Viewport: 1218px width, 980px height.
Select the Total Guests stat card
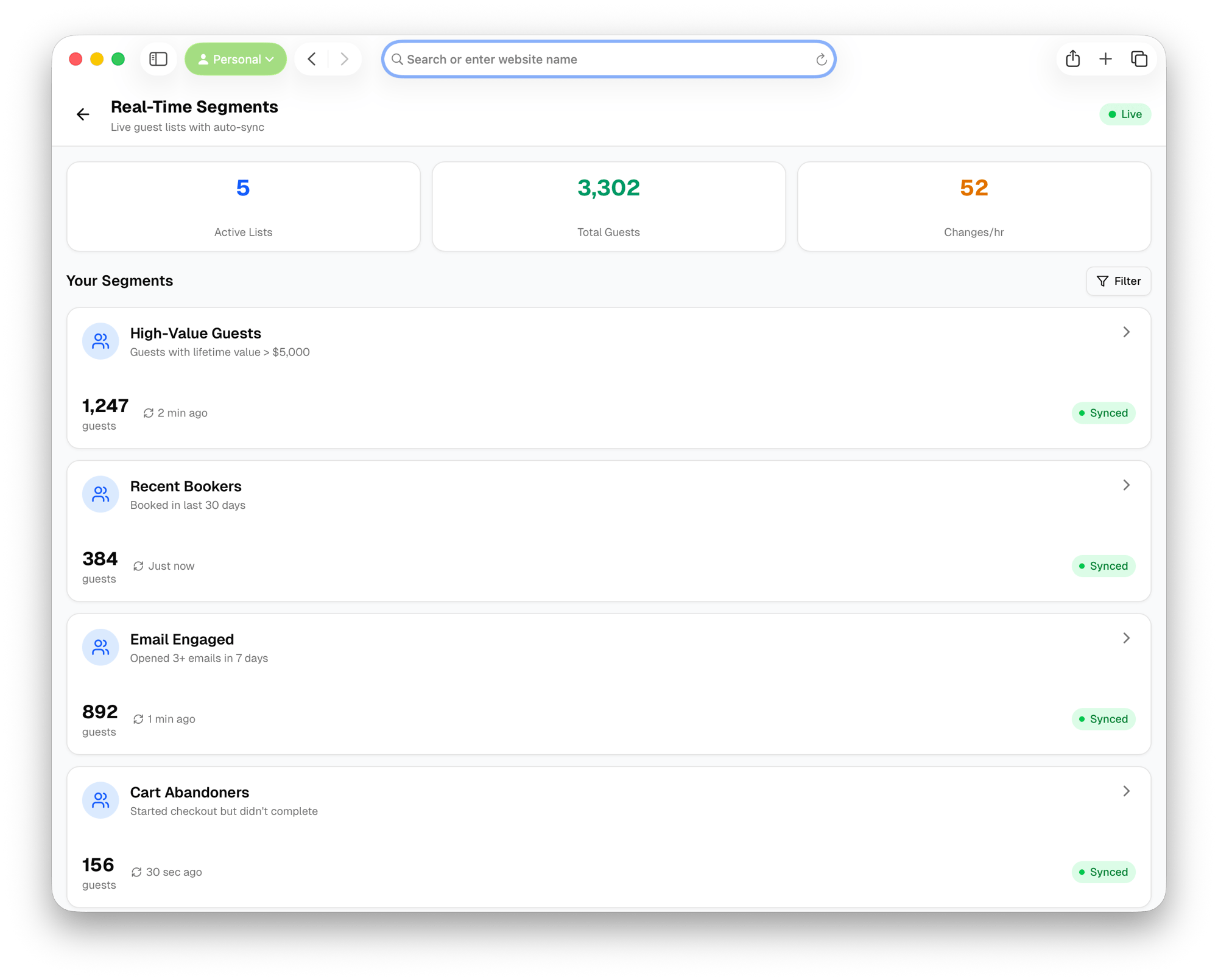click(608, 206)
